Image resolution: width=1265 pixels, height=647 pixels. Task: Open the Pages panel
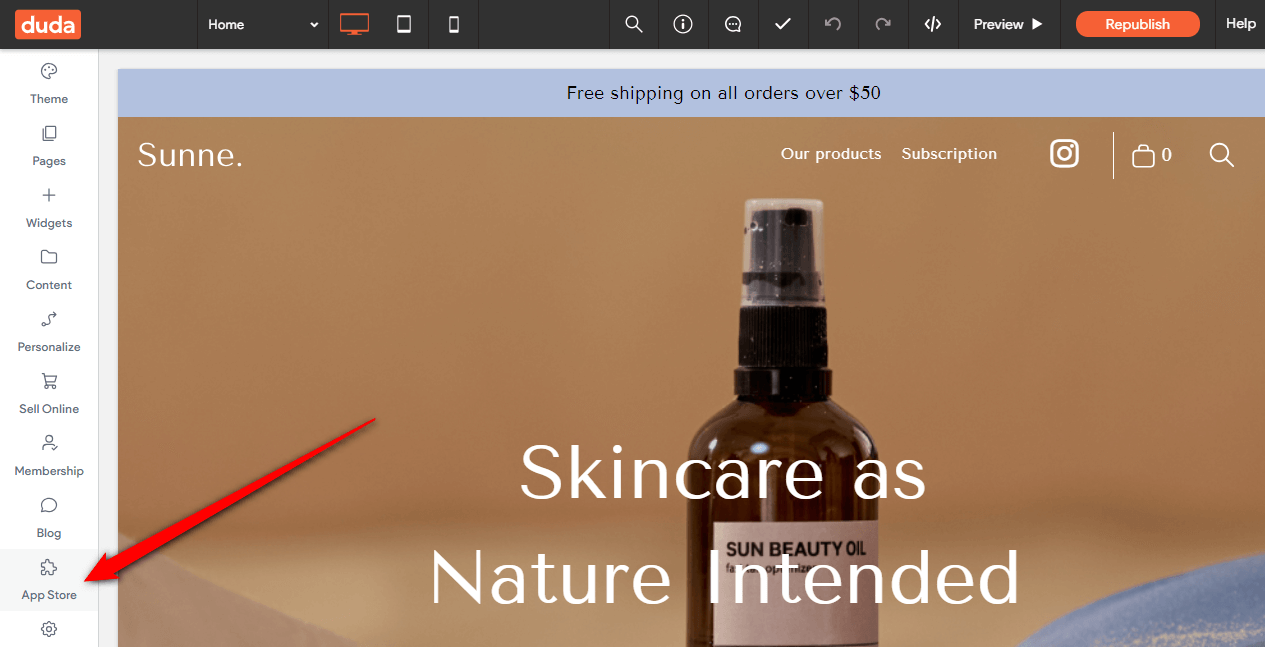click(x=49, y=146)
